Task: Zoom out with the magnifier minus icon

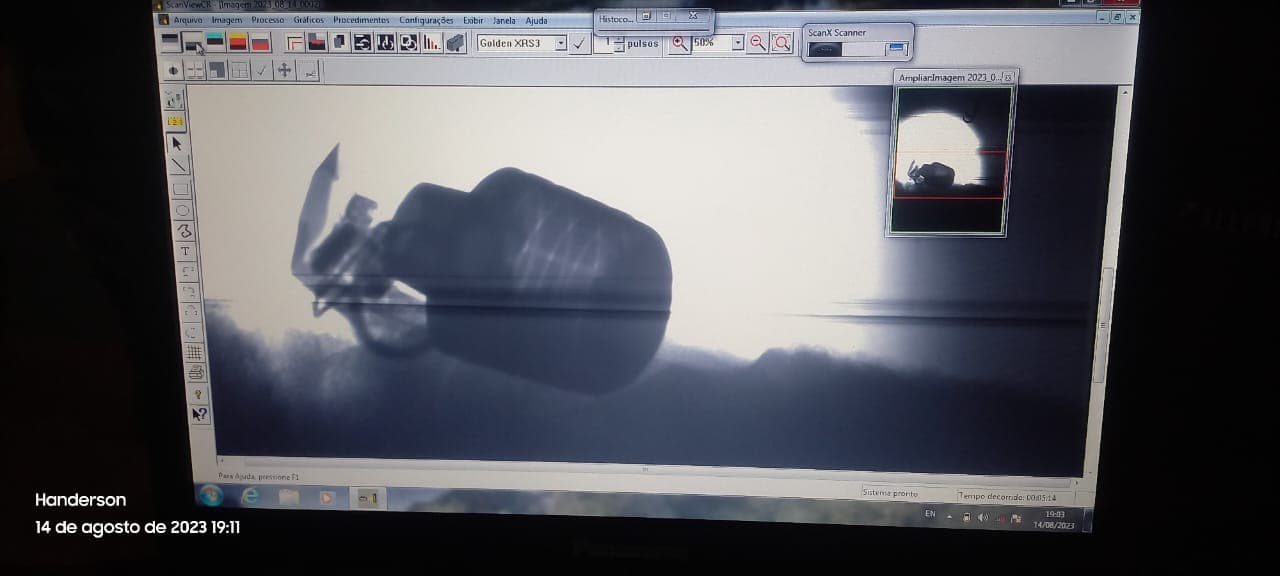Action: [x=758, y=43]
